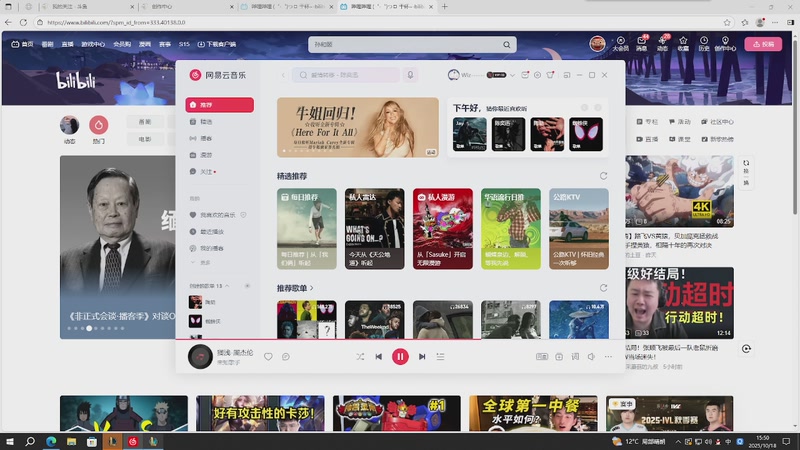Click the song playback progress bar
800x450 pixels.
(400, 339)
